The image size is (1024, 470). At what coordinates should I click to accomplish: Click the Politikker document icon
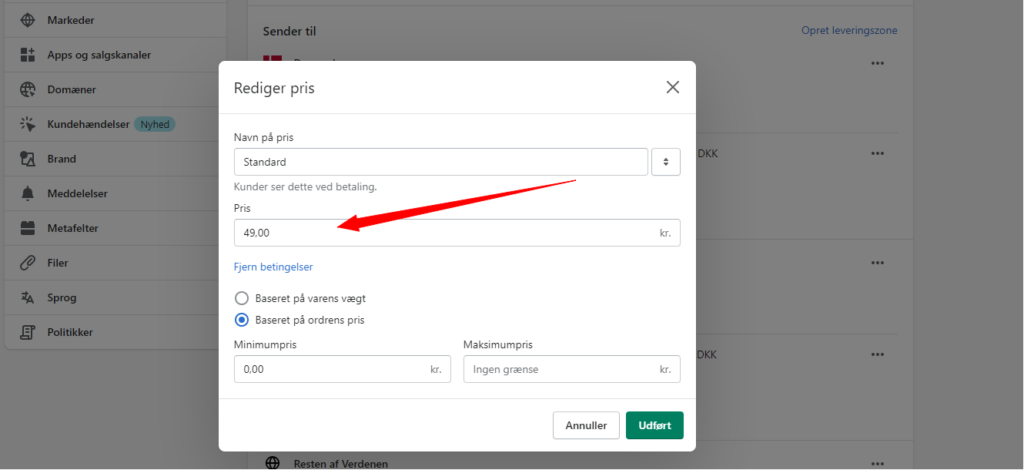[27, 332]
